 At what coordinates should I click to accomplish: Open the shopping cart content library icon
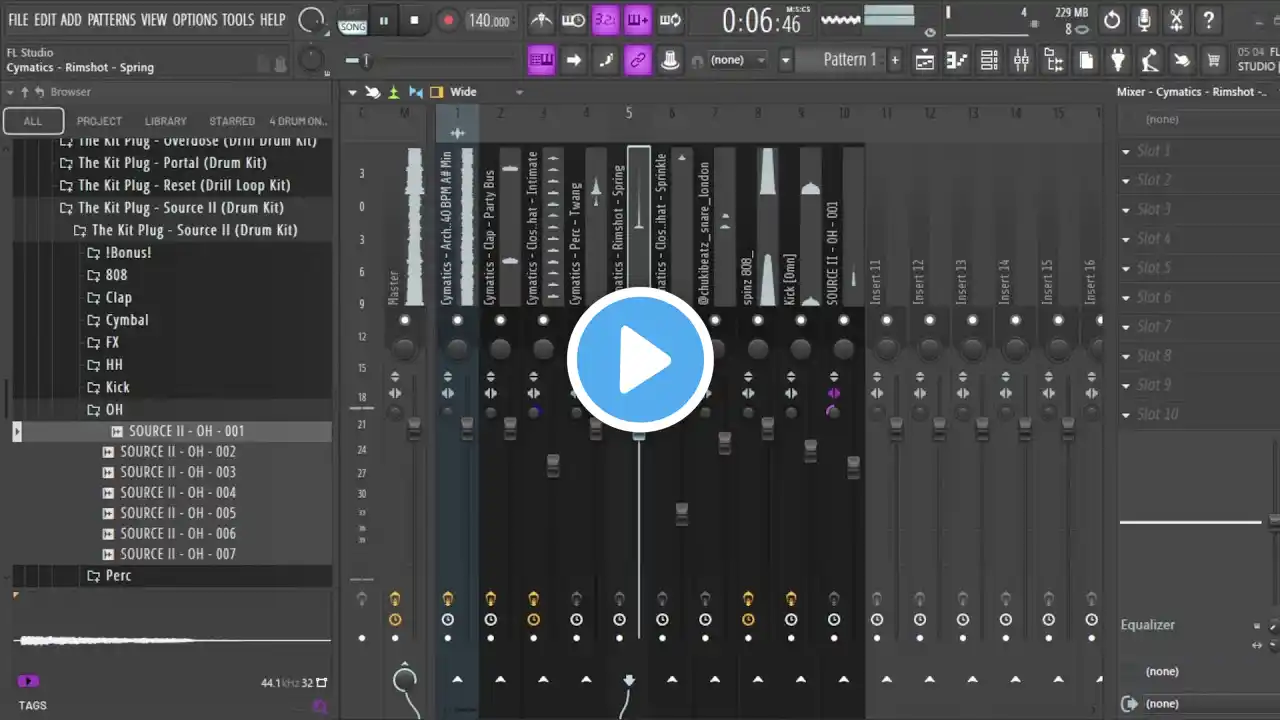1214,60
